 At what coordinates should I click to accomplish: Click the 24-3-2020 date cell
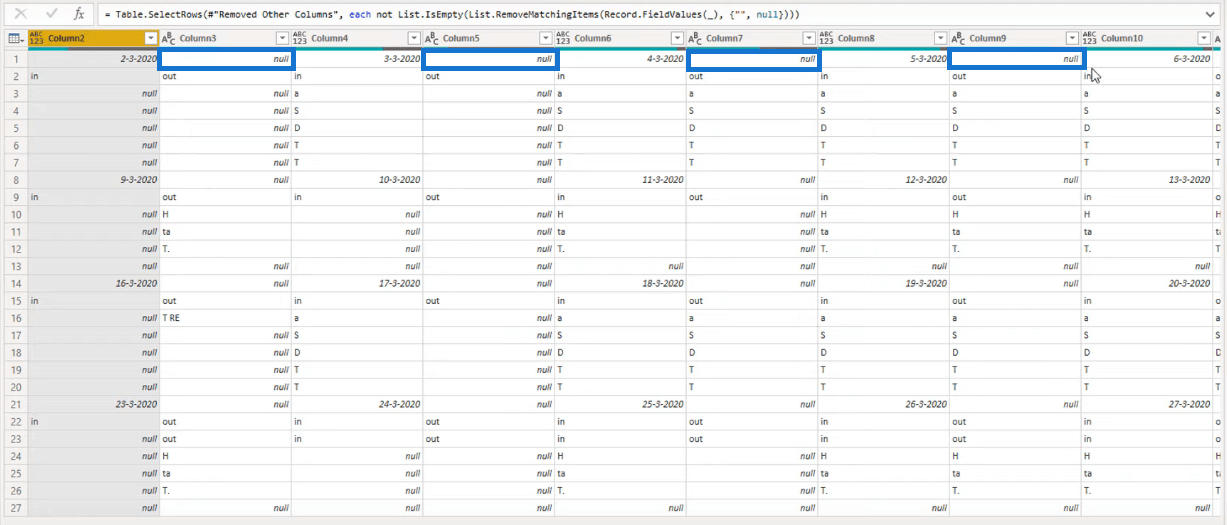[x=357, y=404]
